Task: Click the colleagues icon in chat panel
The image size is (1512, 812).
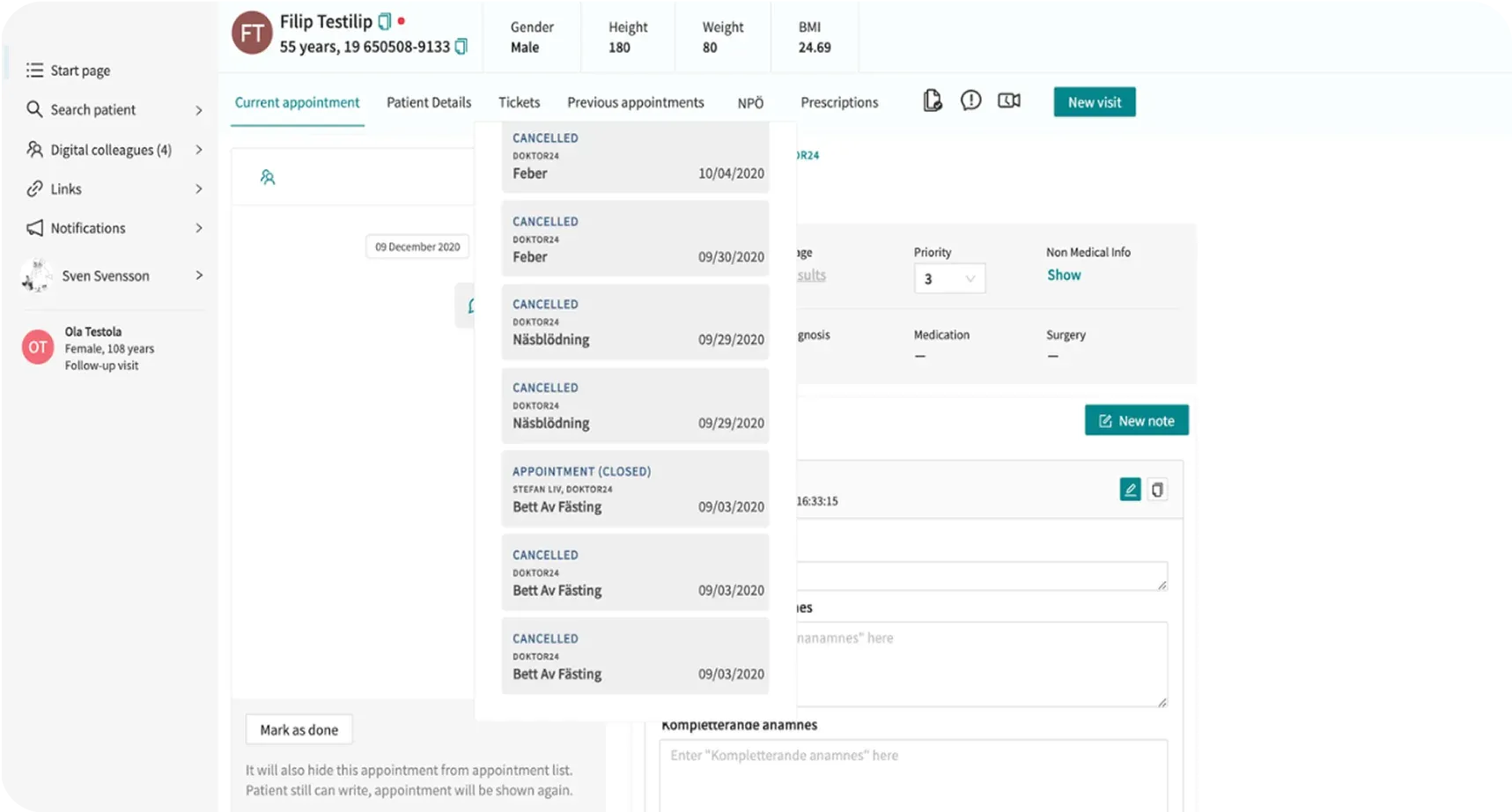Action: pos(268,178)
